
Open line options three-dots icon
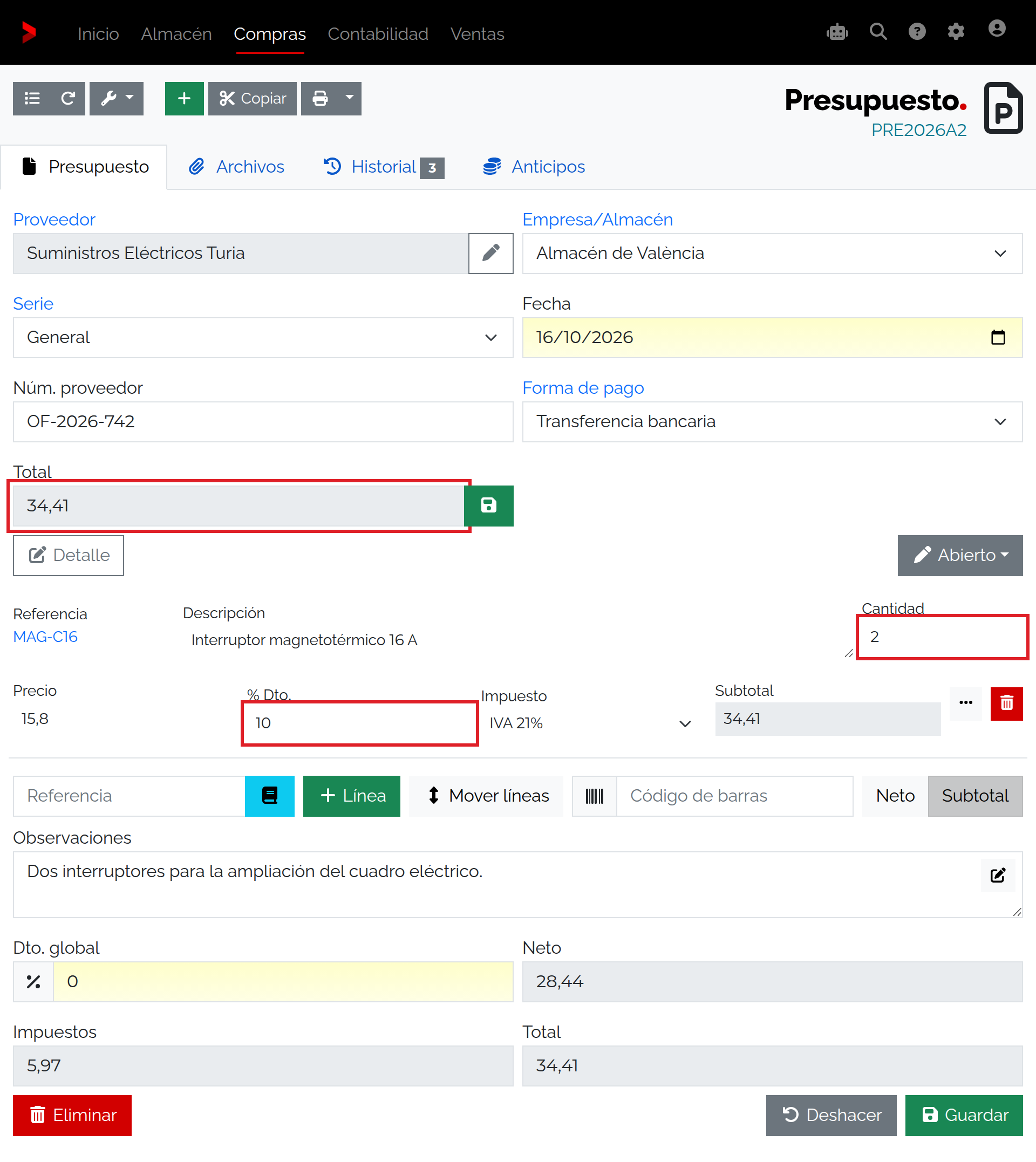965,703
